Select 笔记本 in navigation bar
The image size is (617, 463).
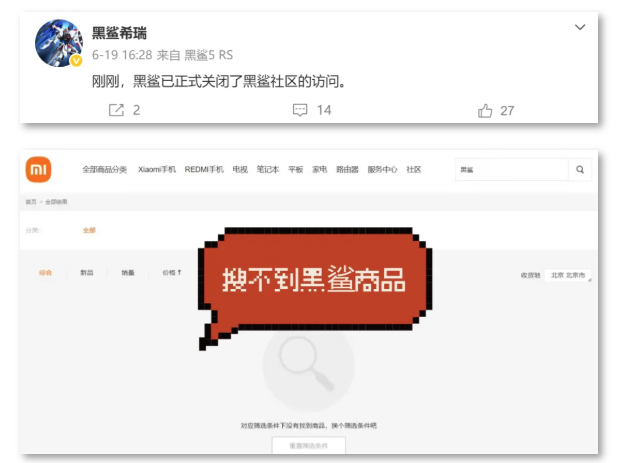point(268,170)
